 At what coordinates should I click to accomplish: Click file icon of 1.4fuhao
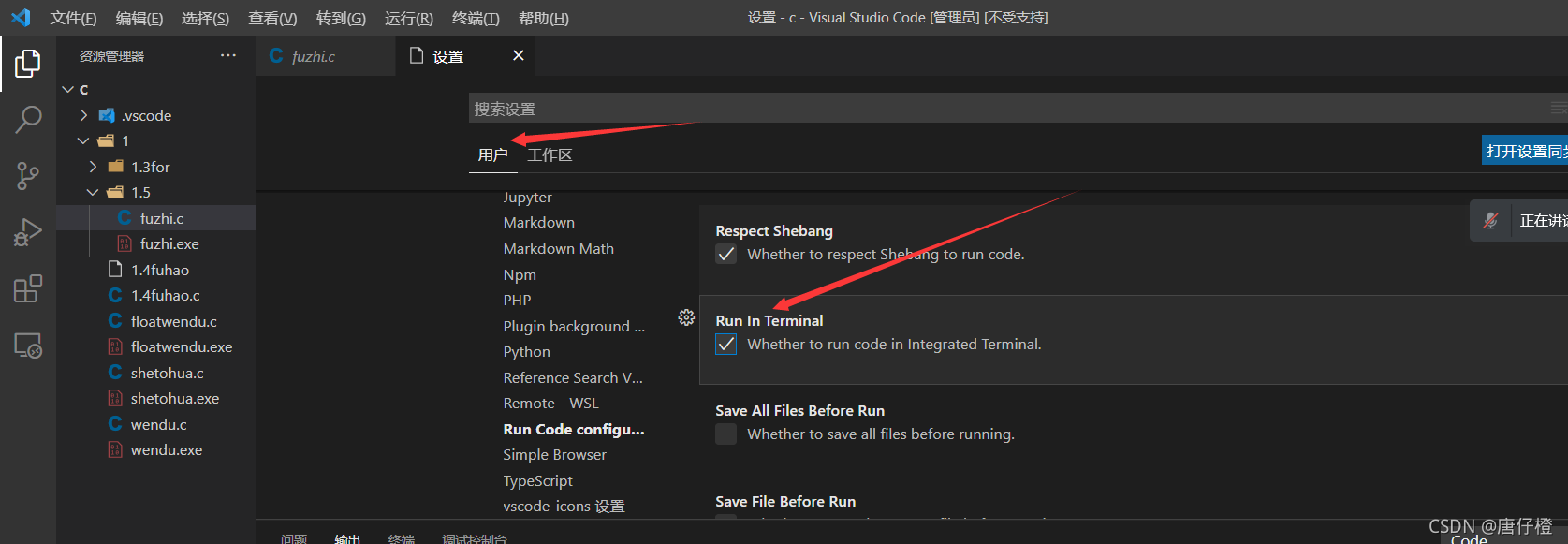(115, 270)
